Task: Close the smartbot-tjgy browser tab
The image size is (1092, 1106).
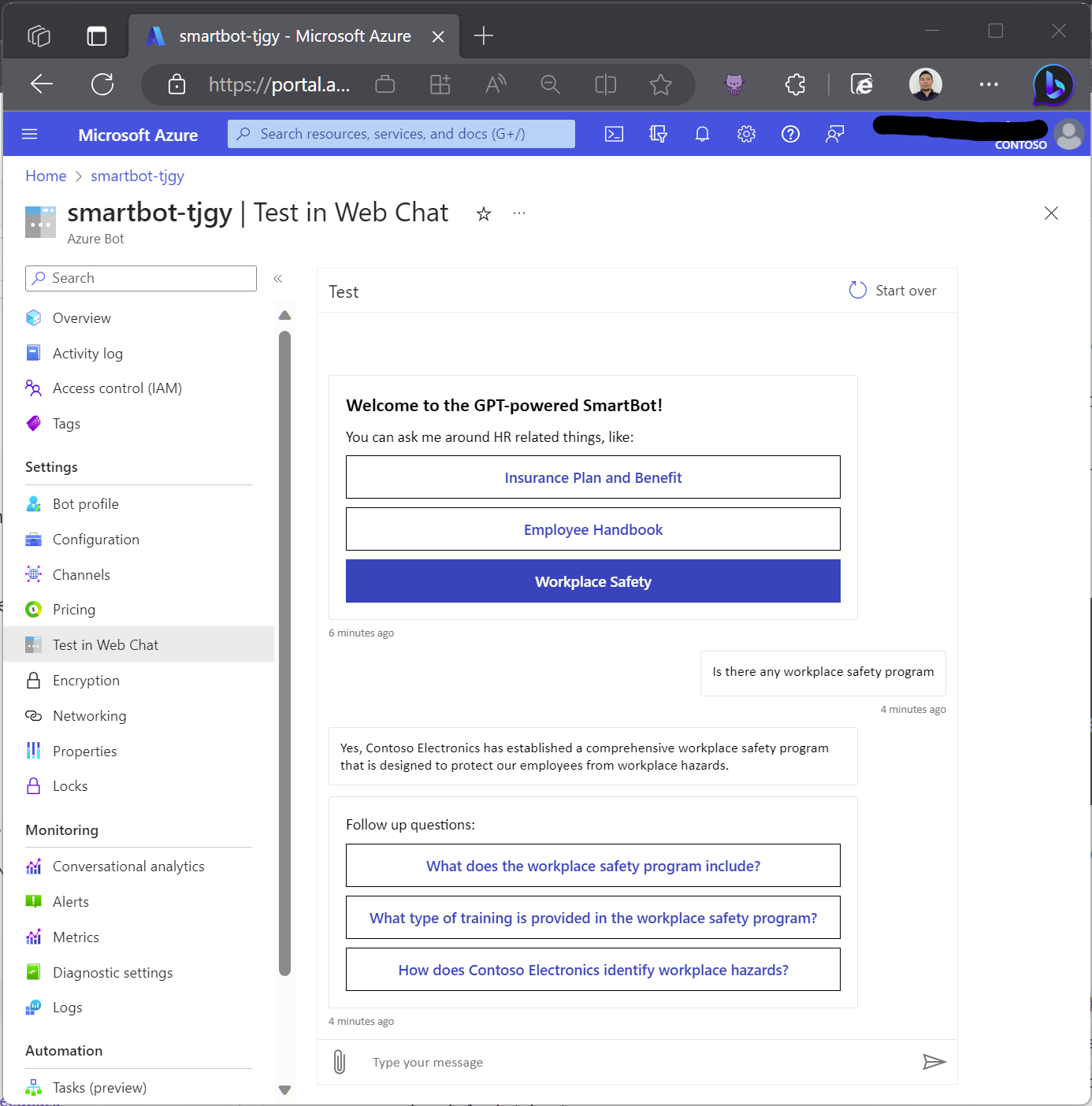Action: [439, 36]
